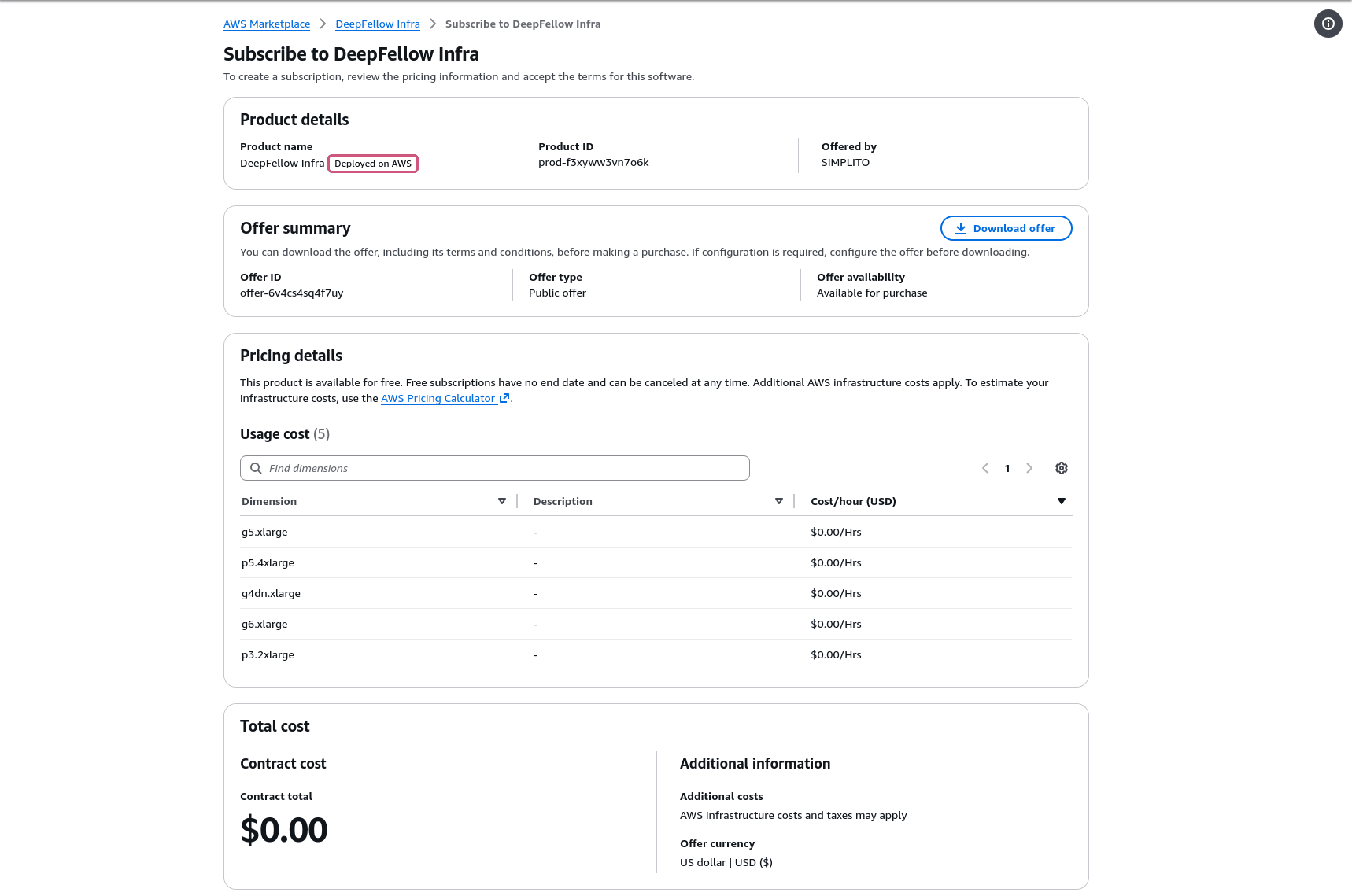This screenshot has width=1352, height=896.
Task: Click the Deployed on AWS badge
Action: click(372, 164)
